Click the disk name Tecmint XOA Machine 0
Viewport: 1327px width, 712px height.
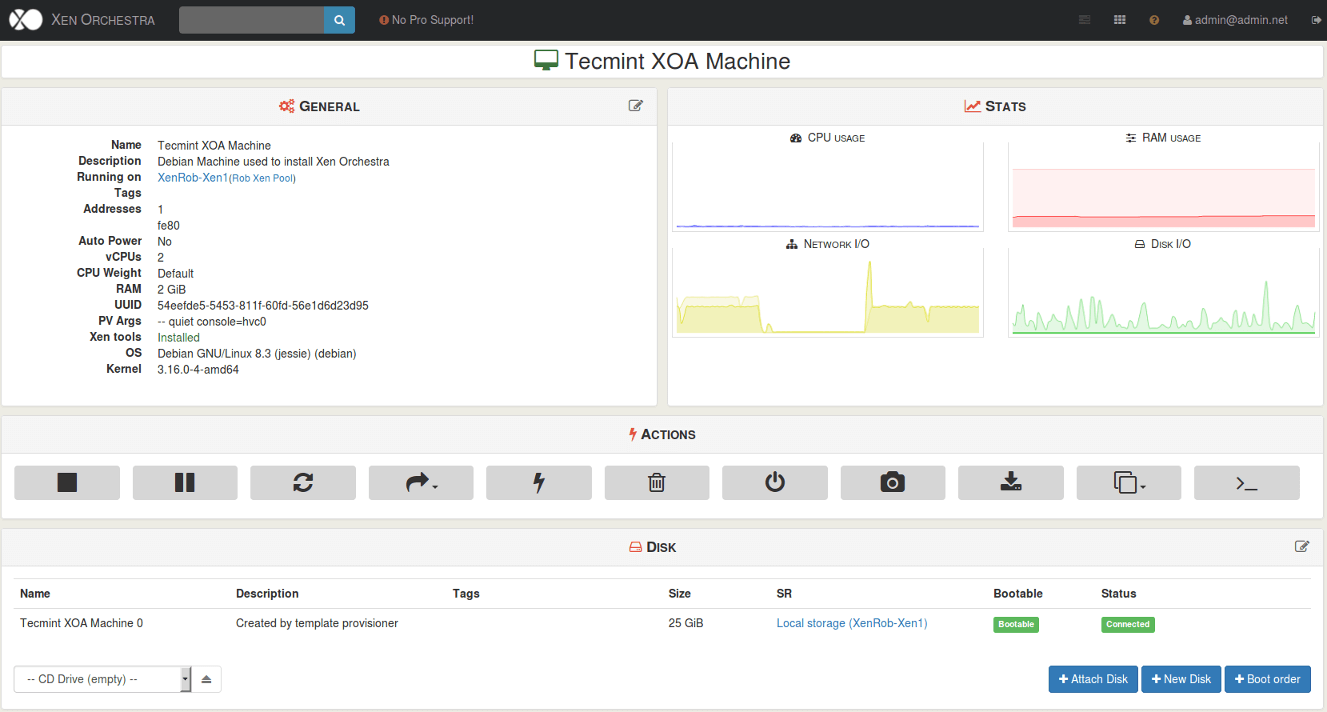pos(81,623)
